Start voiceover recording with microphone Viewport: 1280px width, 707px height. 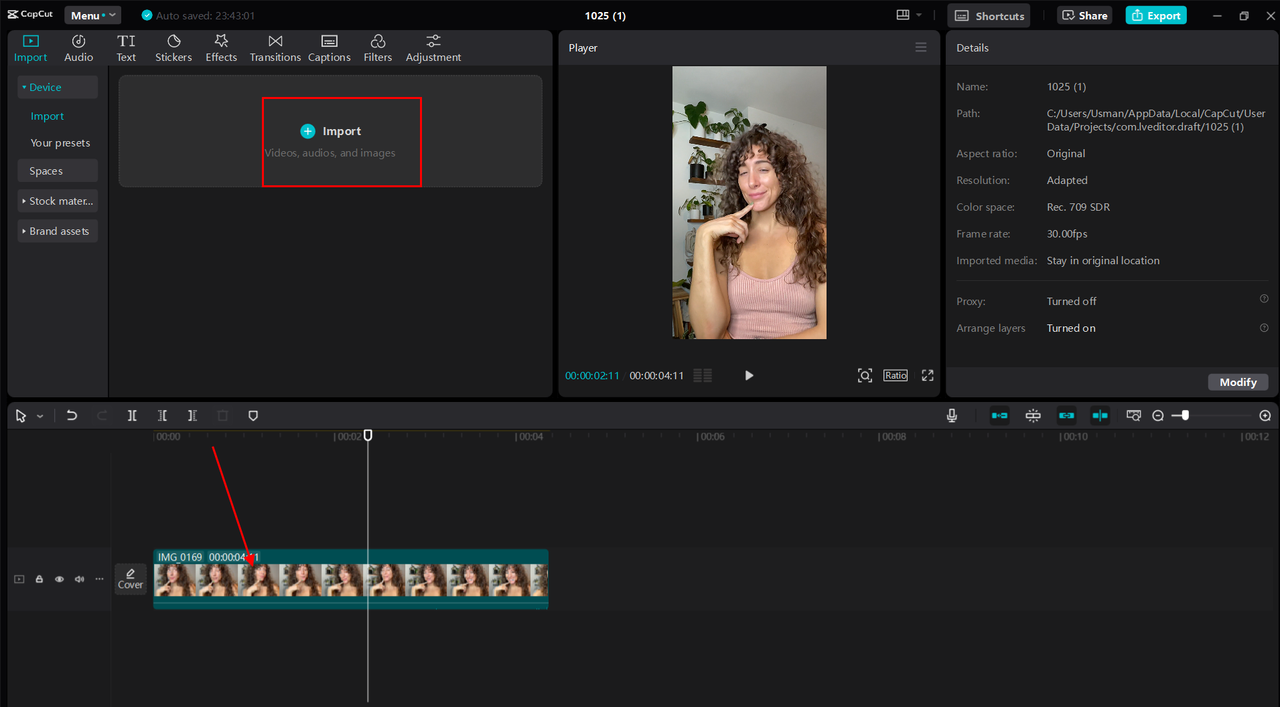point(952,416)
